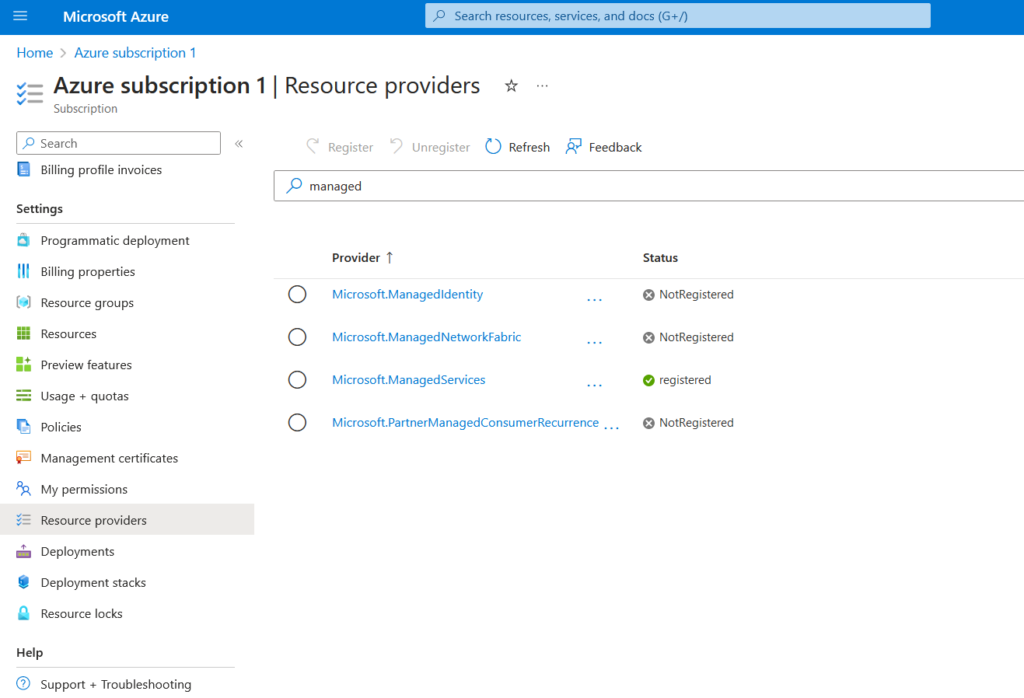Click the Home breadcrumb link
Screen dimensions: 1024x698
click(35, 53)
